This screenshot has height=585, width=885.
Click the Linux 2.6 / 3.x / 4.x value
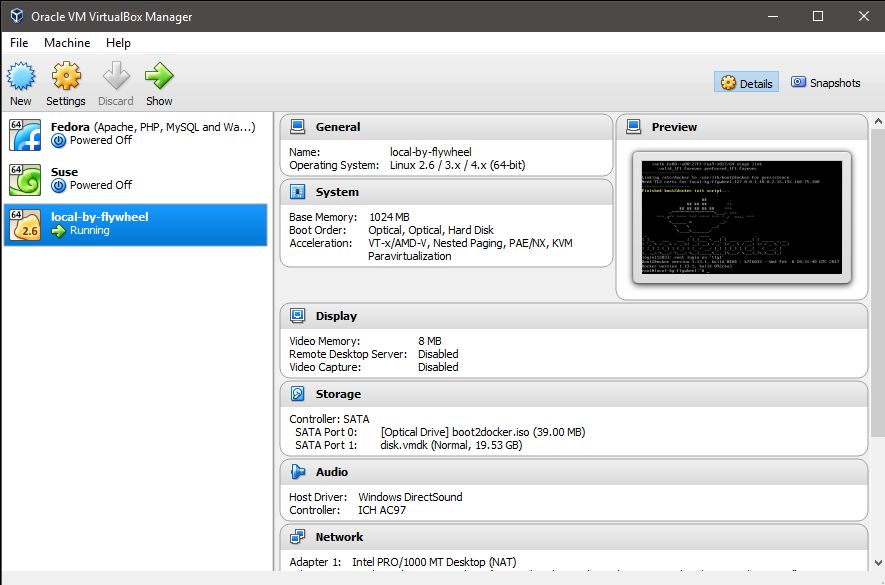pyautogui.click(x=457, y=165)
